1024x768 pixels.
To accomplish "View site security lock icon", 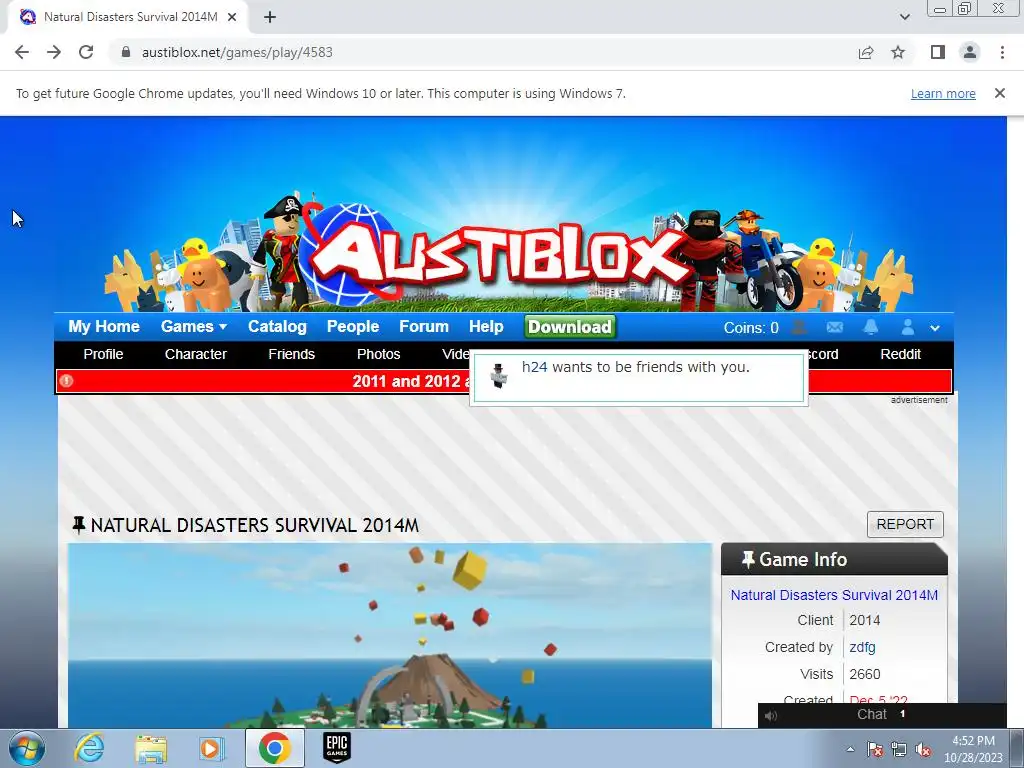I will click(126, 52).
